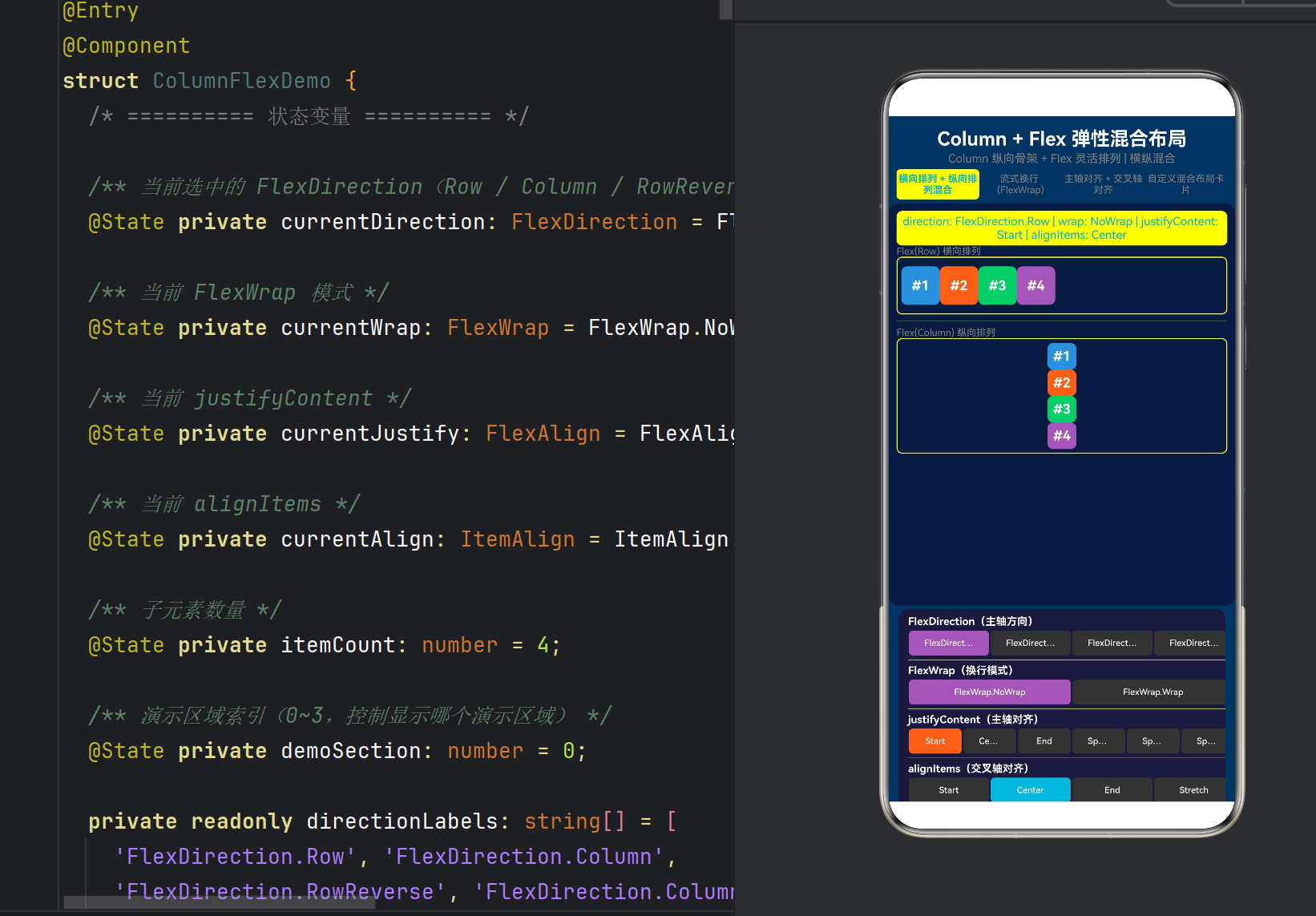Click the purple #4 tile in Flex(Row)
The image size is (1316, 916).
(1035, 285)
